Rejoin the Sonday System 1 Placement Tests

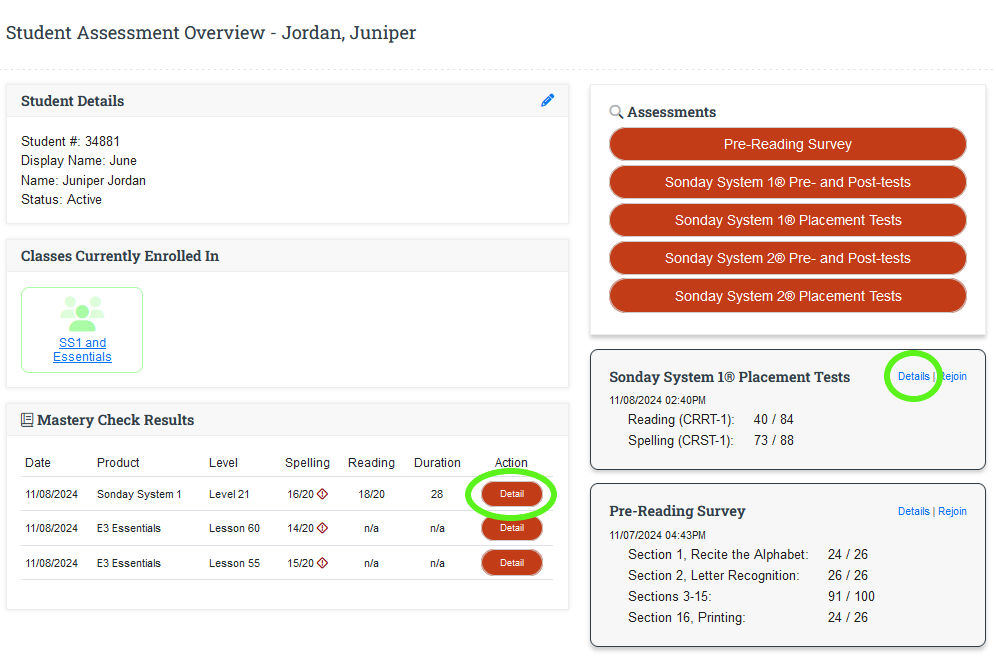952,377
